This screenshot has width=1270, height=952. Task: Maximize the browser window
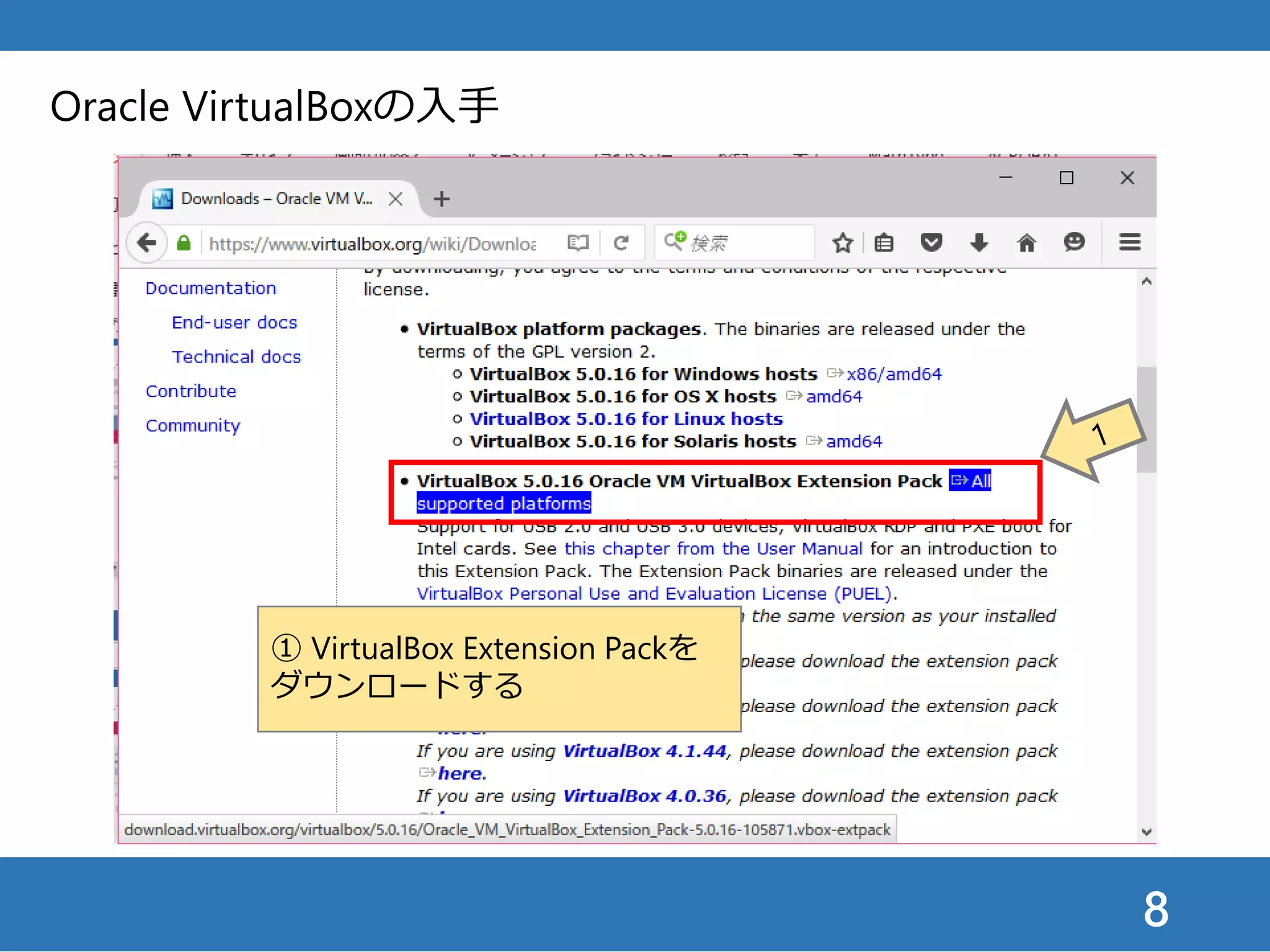click(x=1066, y=178)
